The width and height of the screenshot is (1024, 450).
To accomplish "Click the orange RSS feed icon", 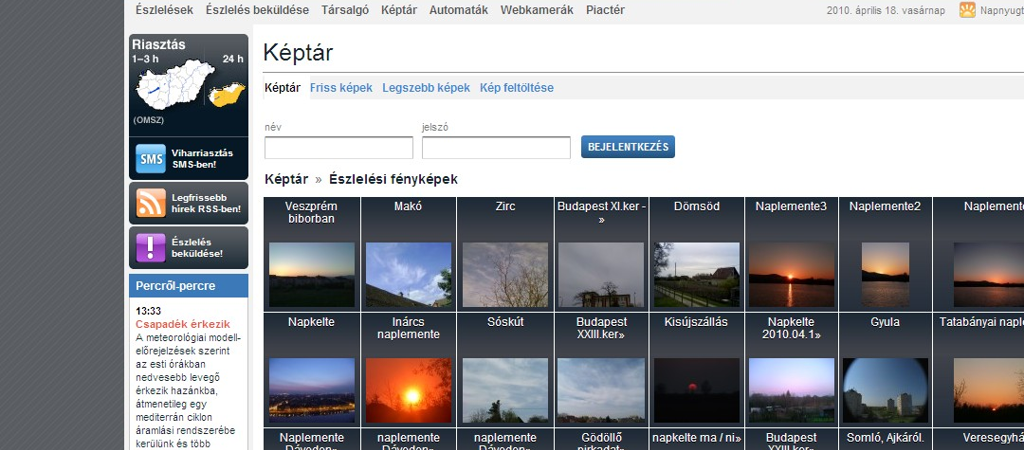I will point(151,203).
